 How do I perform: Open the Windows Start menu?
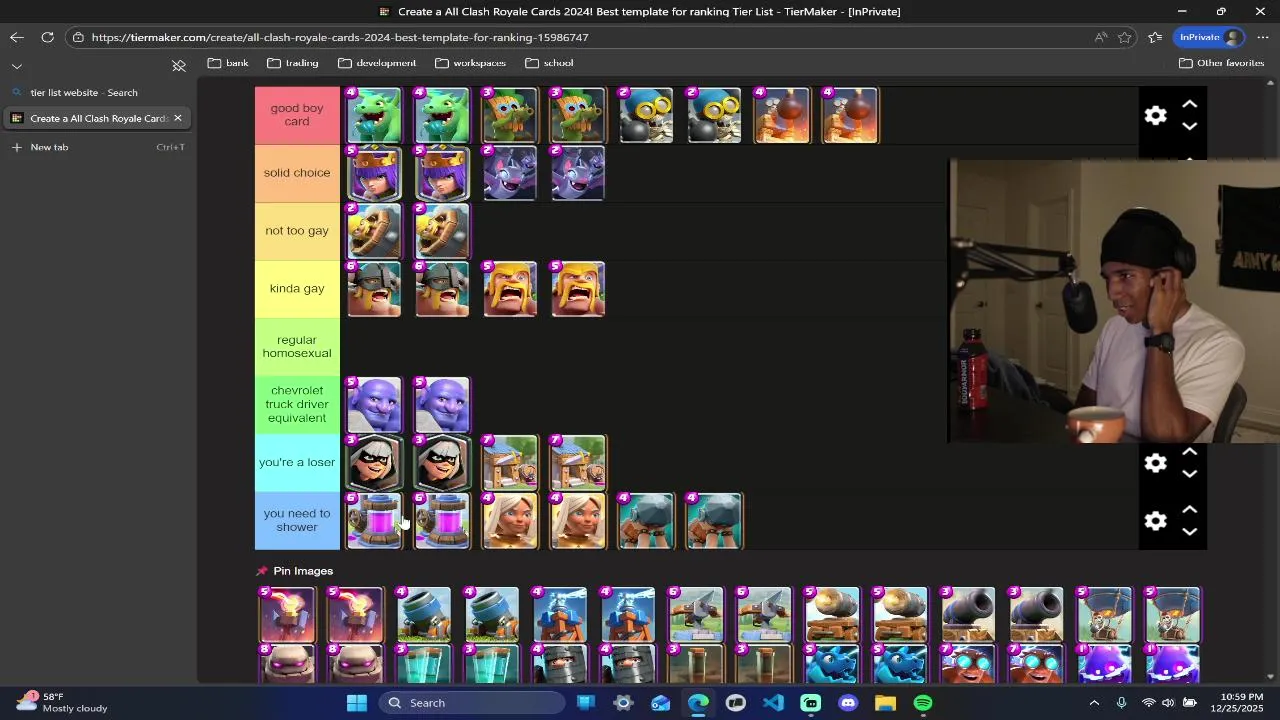tap(357, 703)
